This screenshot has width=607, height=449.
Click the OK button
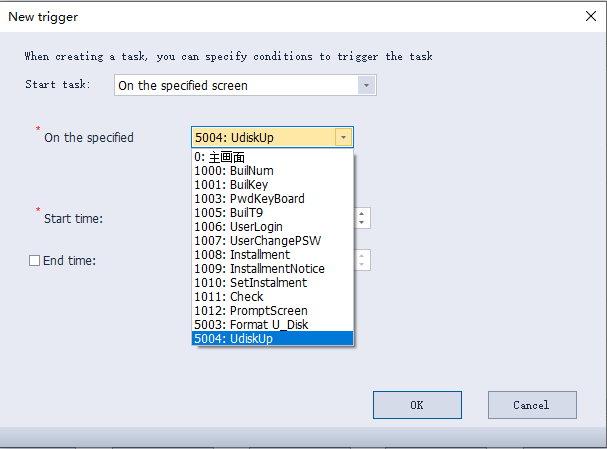coord(417,405)
